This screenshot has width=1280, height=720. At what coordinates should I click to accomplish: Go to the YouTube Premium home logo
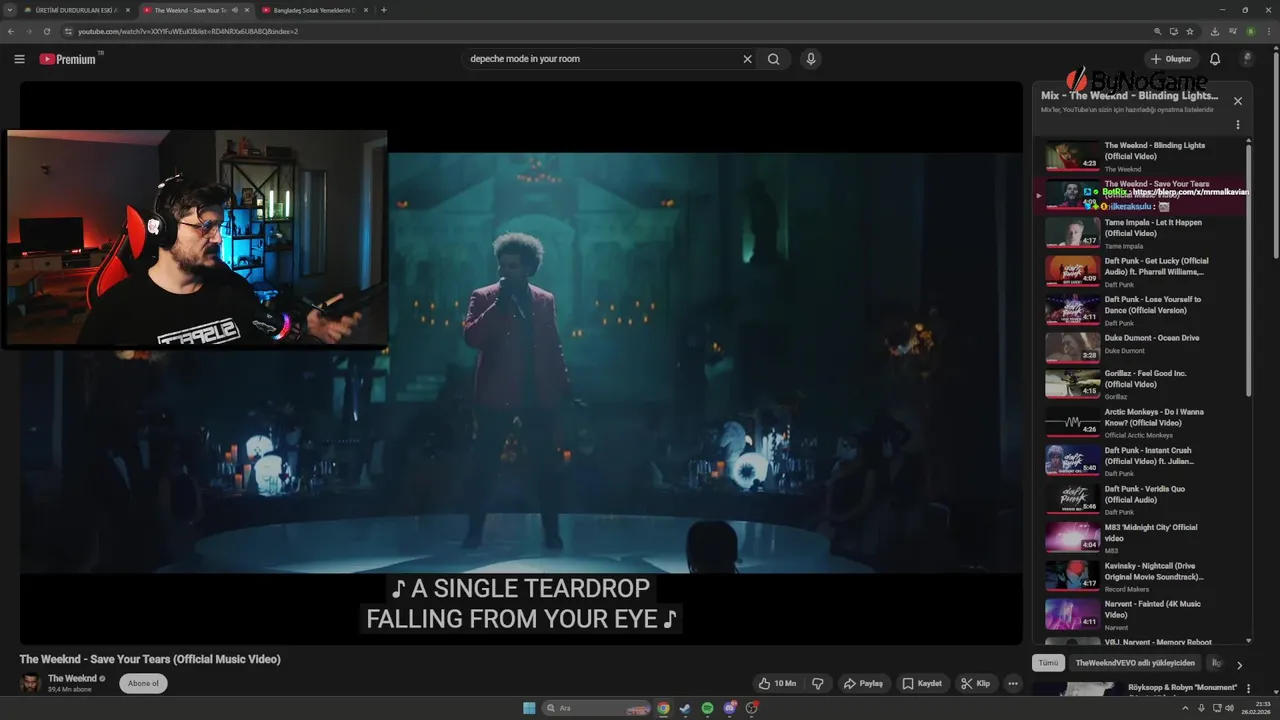pos(70,59)
